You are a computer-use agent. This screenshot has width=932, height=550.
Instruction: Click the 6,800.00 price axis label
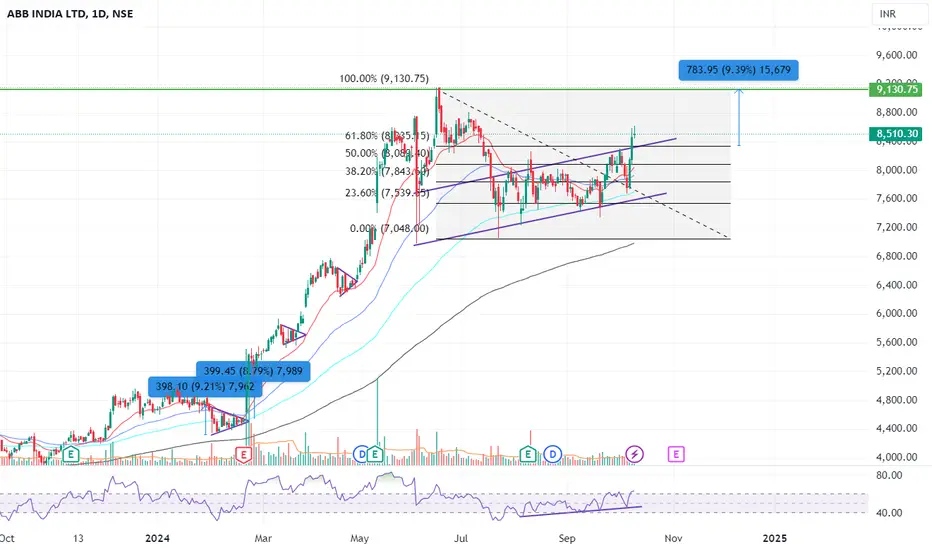896,256
